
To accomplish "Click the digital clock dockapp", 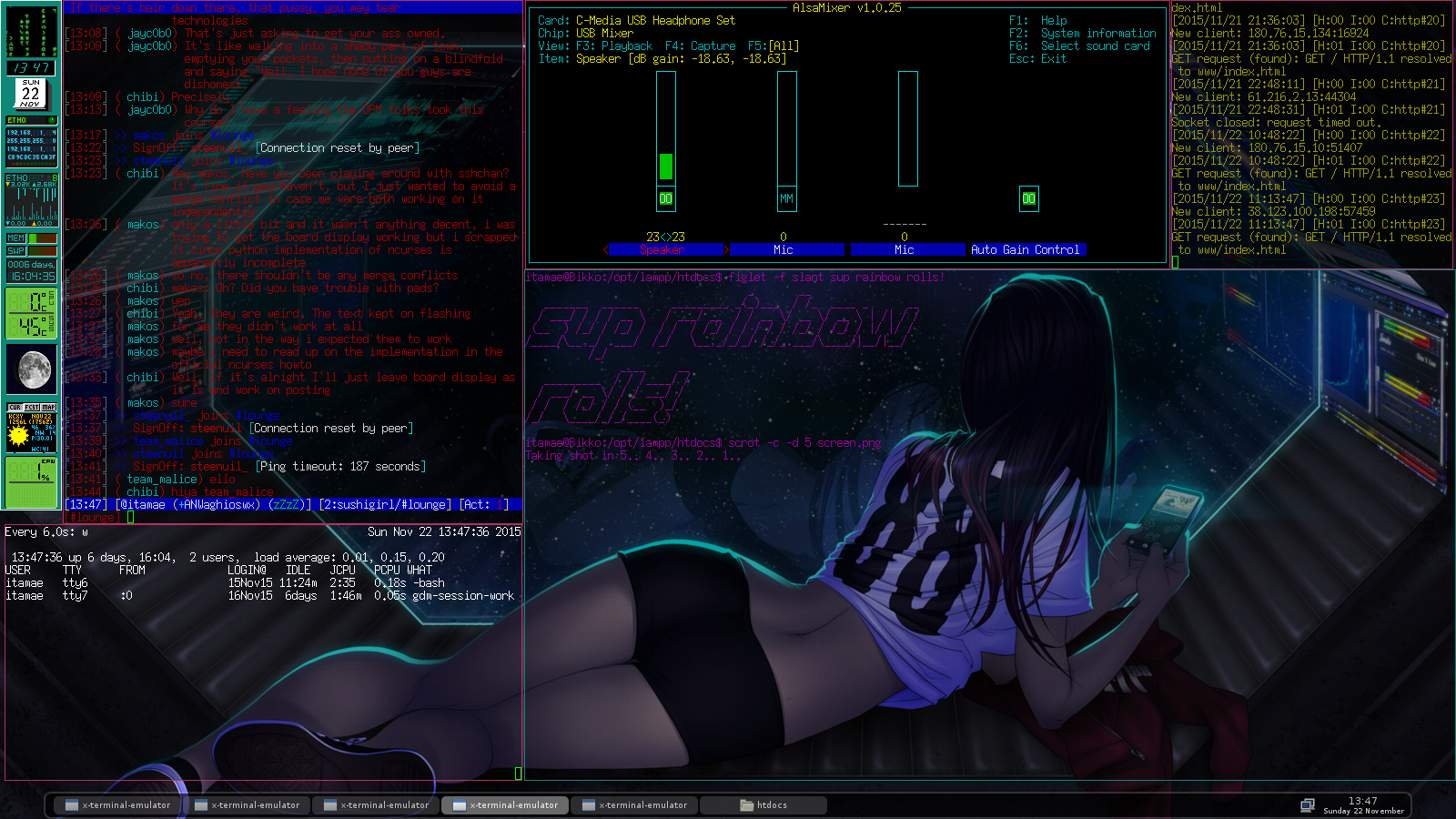I will pos(31,67).
